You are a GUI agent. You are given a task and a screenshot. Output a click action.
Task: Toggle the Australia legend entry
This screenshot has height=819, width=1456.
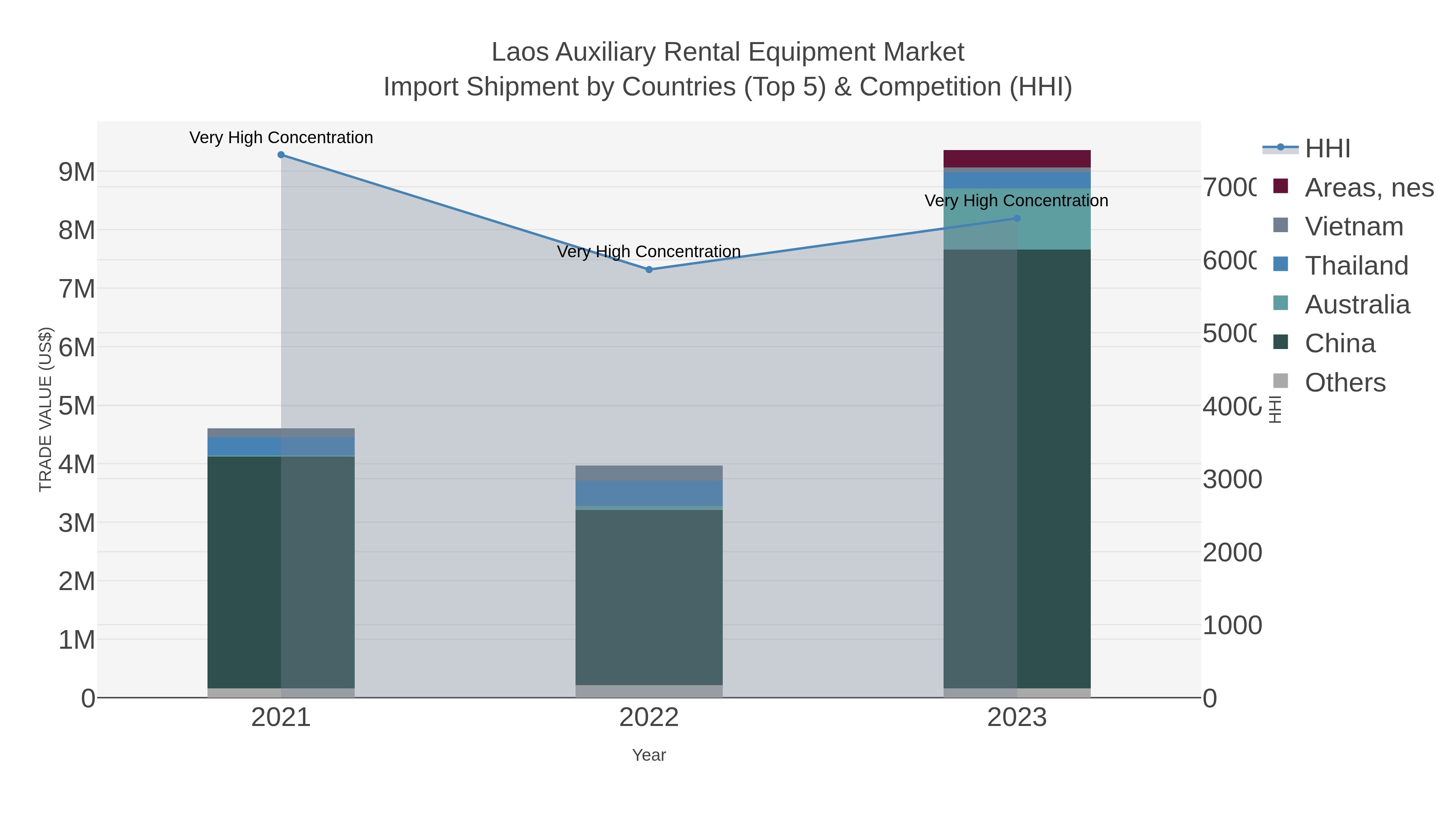coord(1341,304)
